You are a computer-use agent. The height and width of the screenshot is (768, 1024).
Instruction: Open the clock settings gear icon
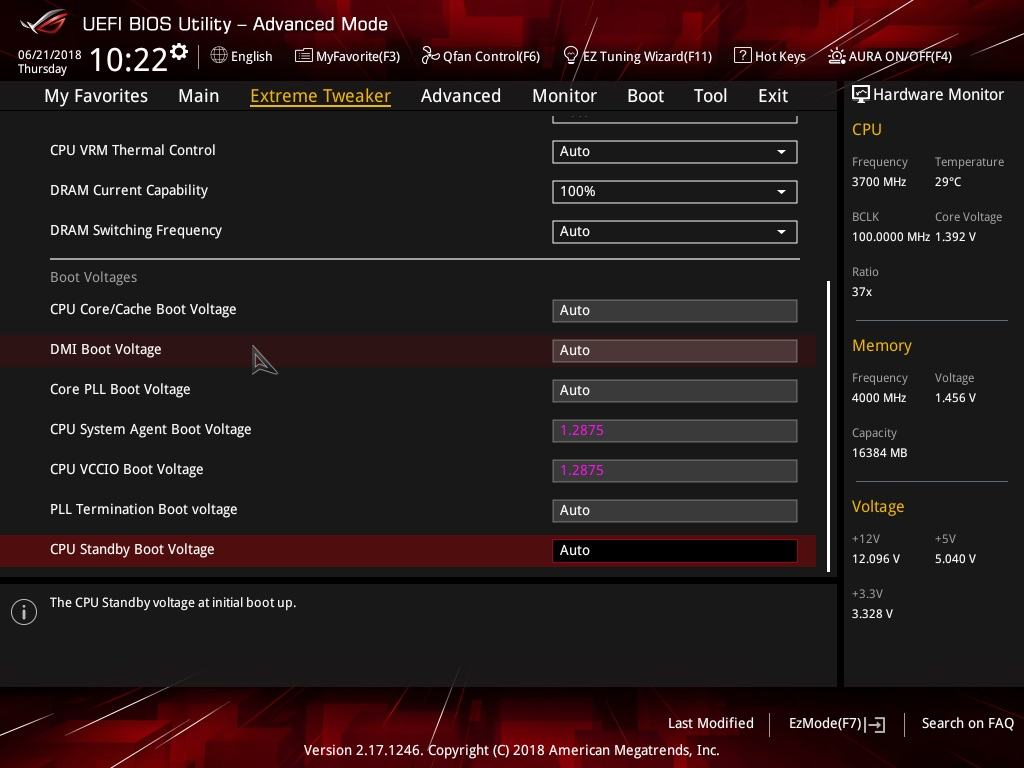point(179,52)
